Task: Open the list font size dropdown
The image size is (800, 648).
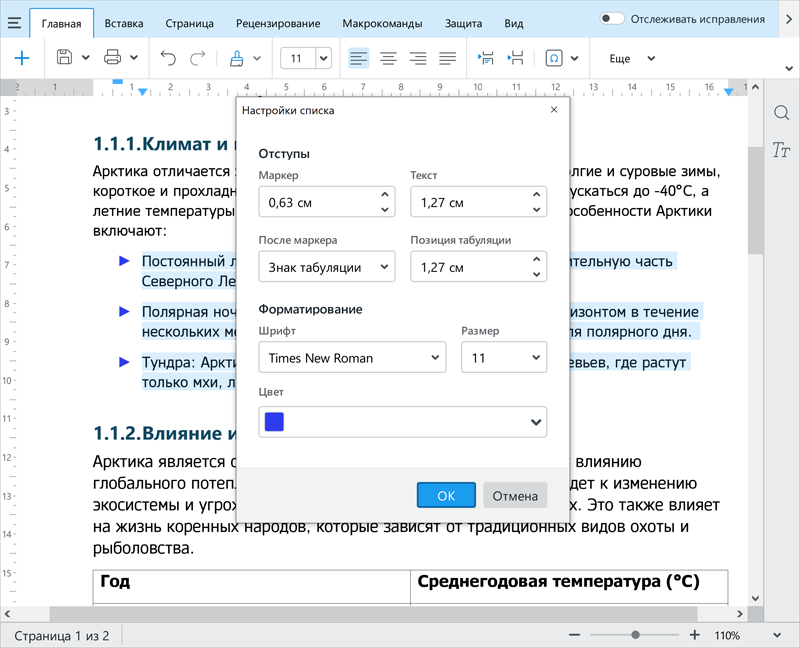Action: point(504,357)
